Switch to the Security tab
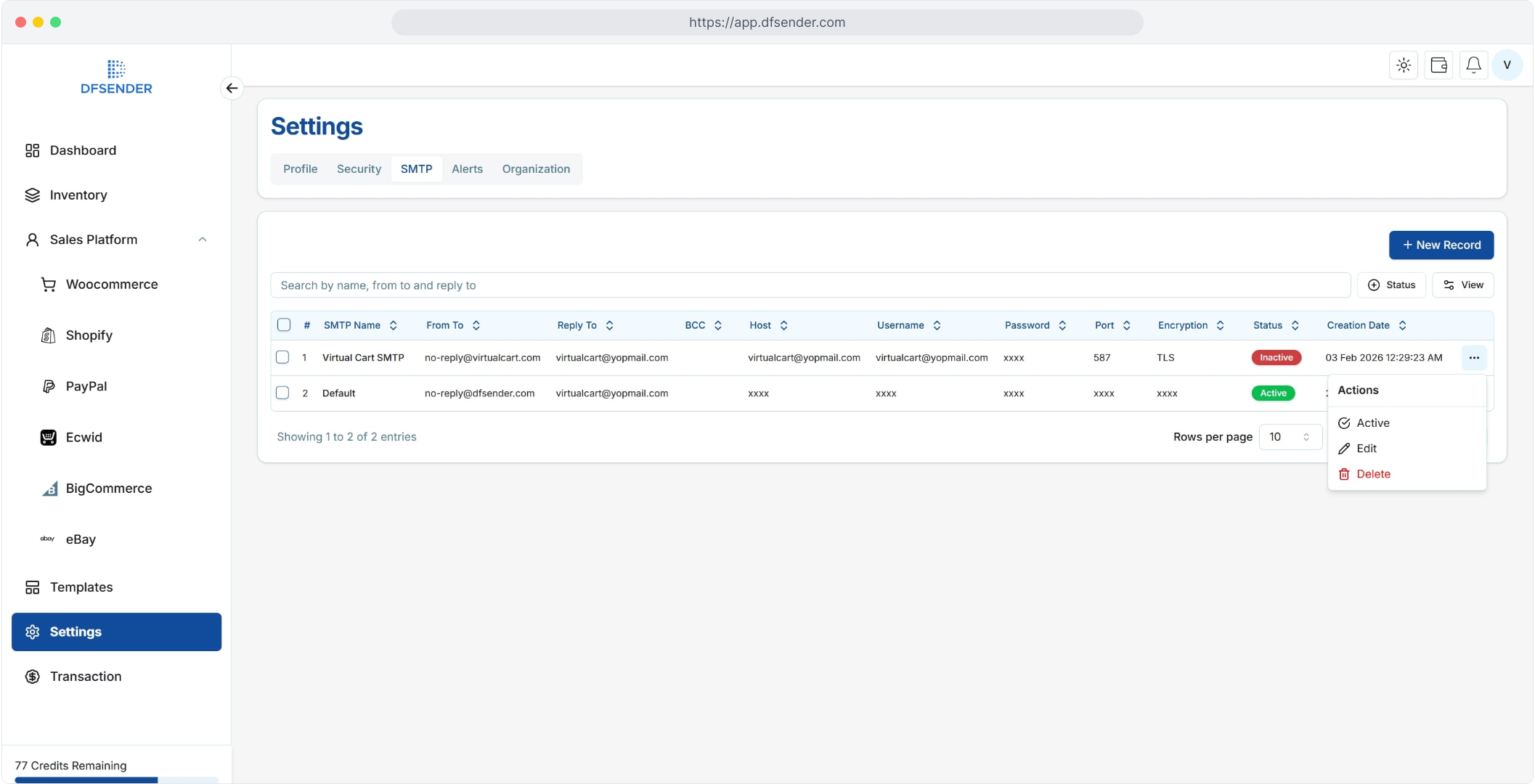 point(359,169)
